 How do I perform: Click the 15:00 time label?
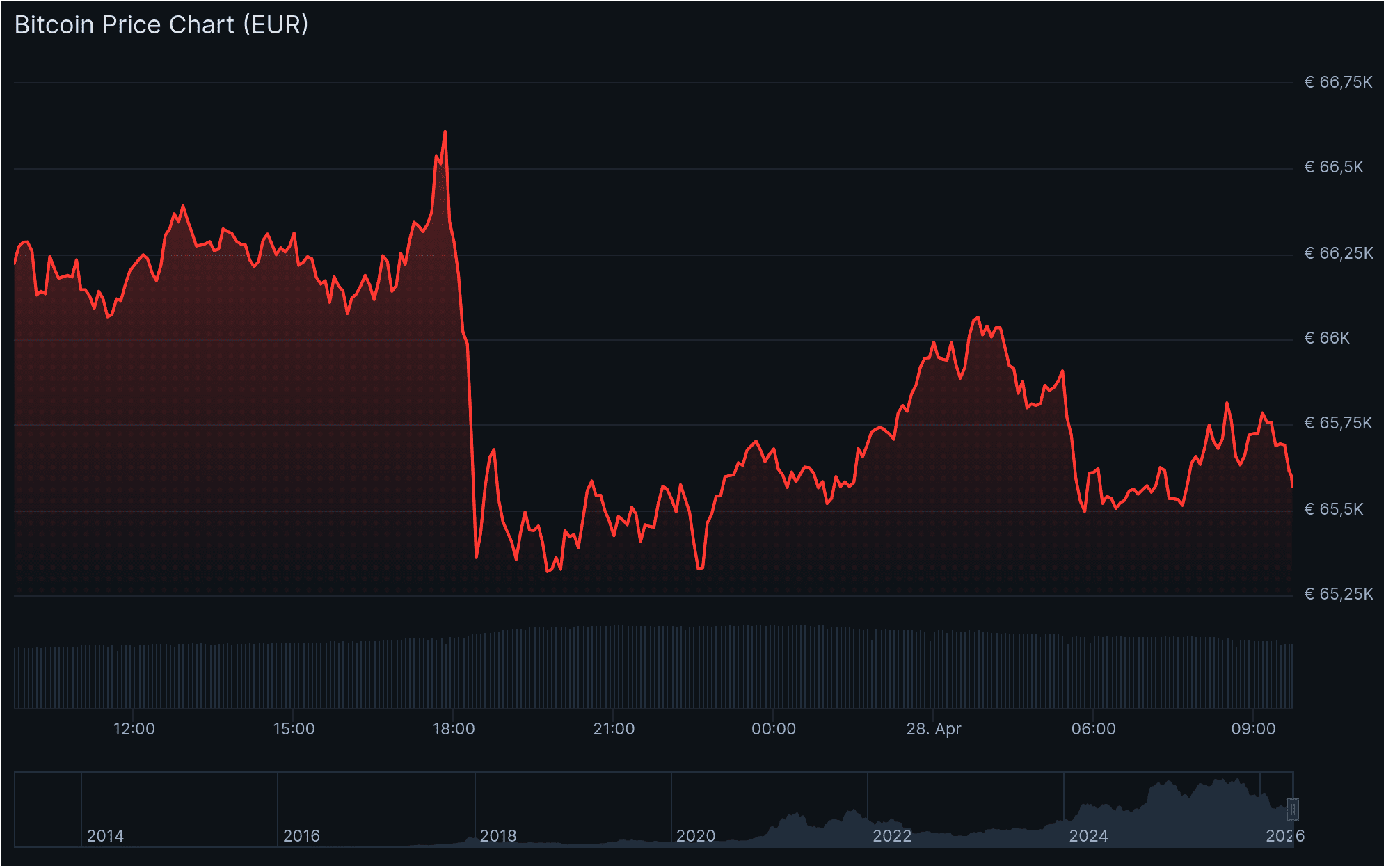coord(295,729)
